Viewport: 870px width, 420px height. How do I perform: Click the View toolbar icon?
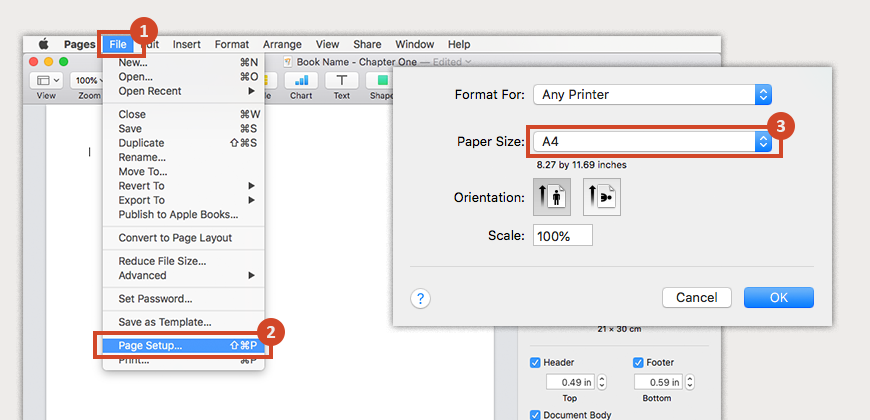tap(46, 80)
